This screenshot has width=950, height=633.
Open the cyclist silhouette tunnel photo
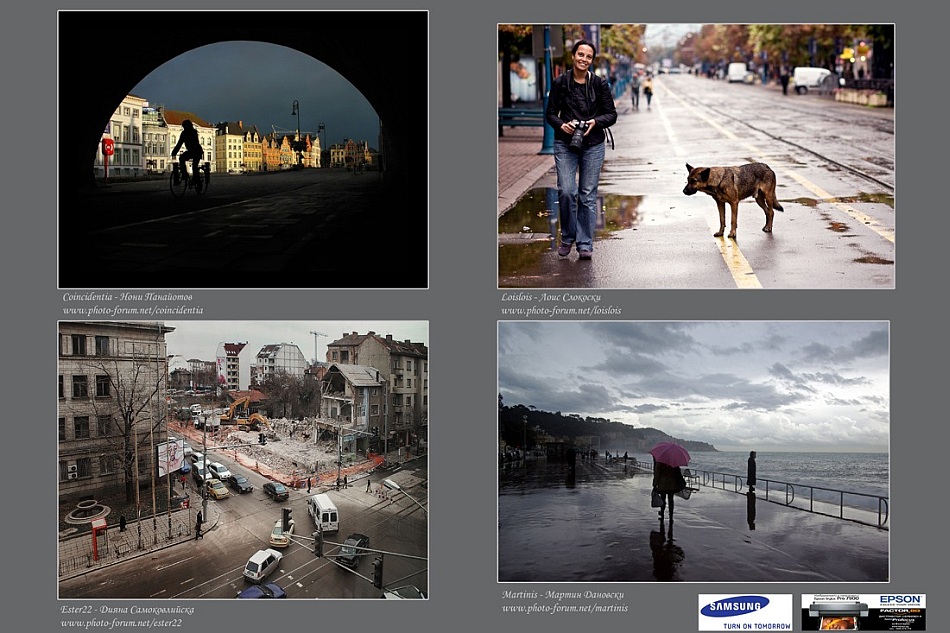click(x=243, y=150)
